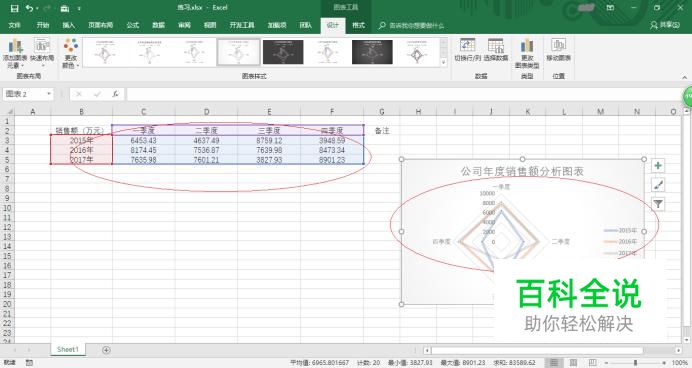
Task: Open the Quick Layout gallery
Action: (42, 53)
